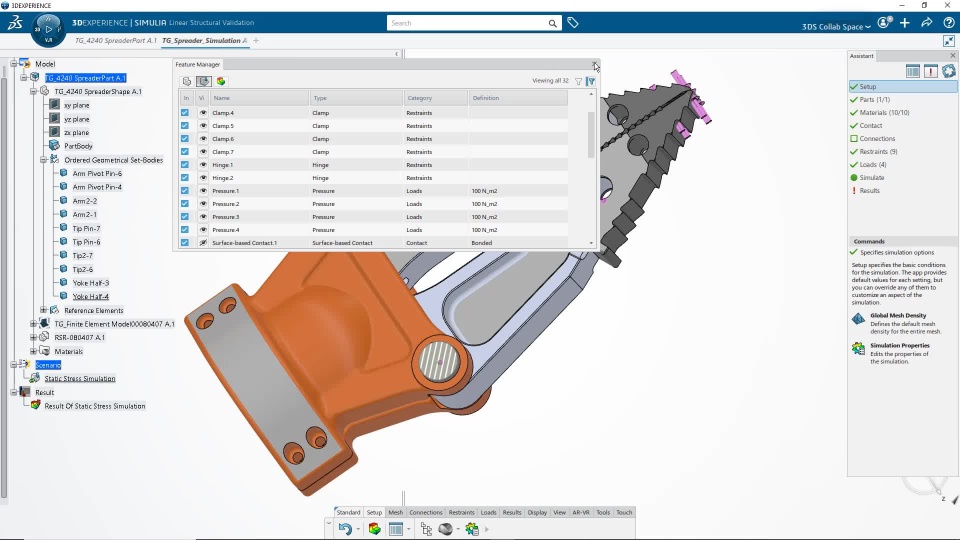This screenshot has height=540, width=960.
Task: Open the user profile icon
Action: 883,23
